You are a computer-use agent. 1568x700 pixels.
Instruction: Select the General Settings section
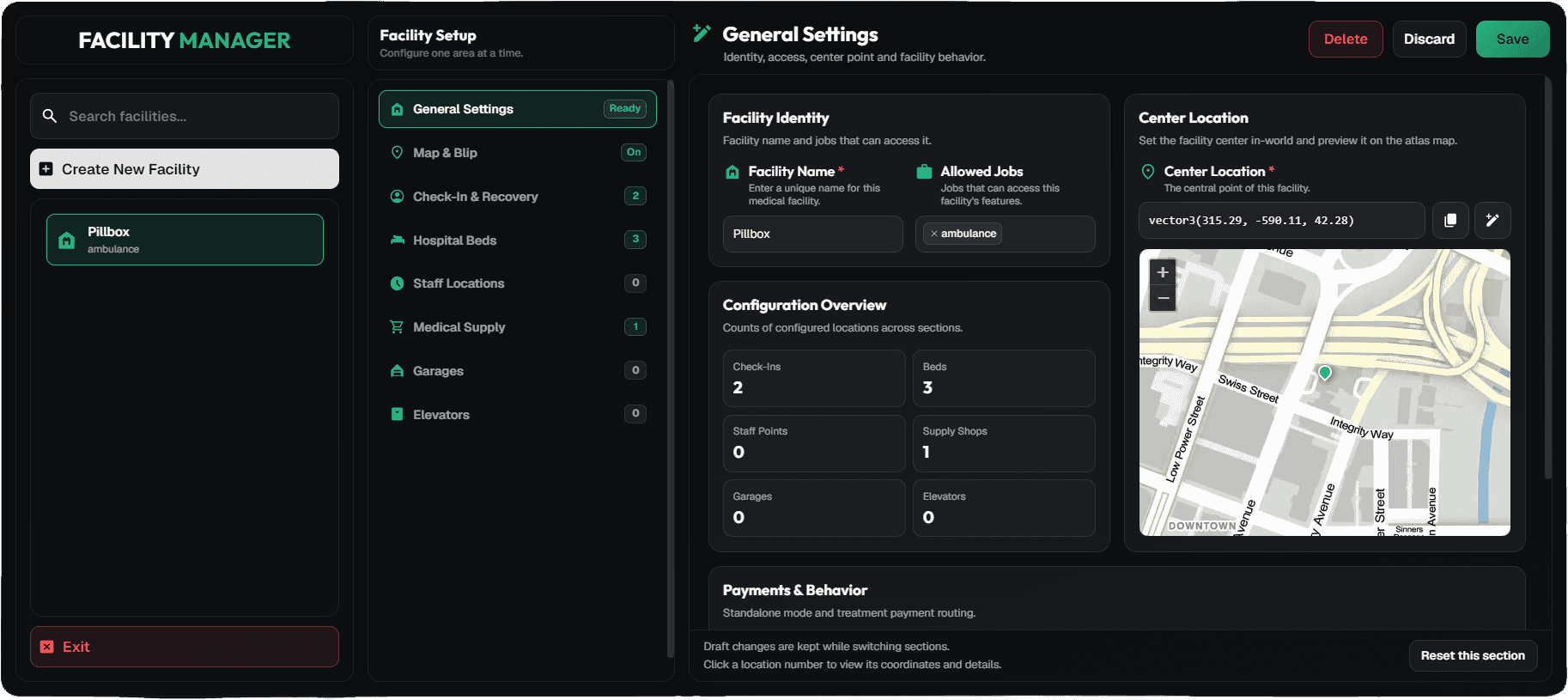518,109
